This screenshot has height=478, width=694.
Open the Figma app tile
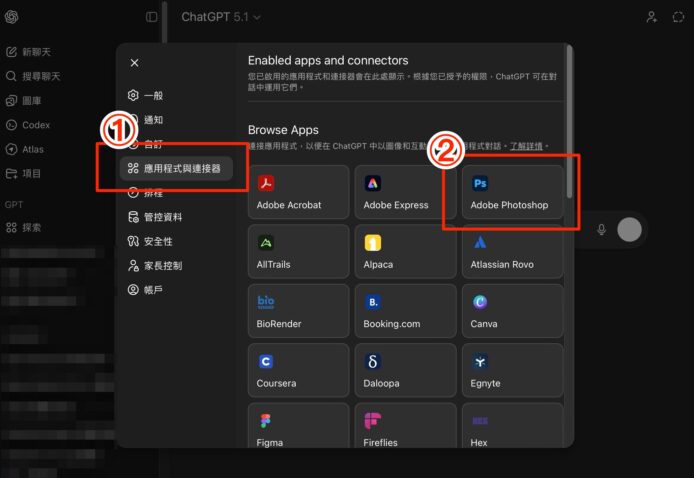click(x=298, y=428)
